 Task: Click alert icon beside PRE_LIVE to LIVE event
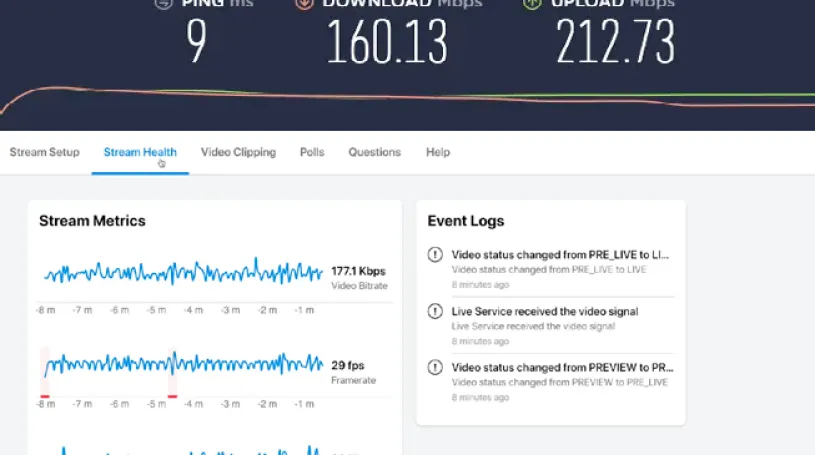coord(435,255)
